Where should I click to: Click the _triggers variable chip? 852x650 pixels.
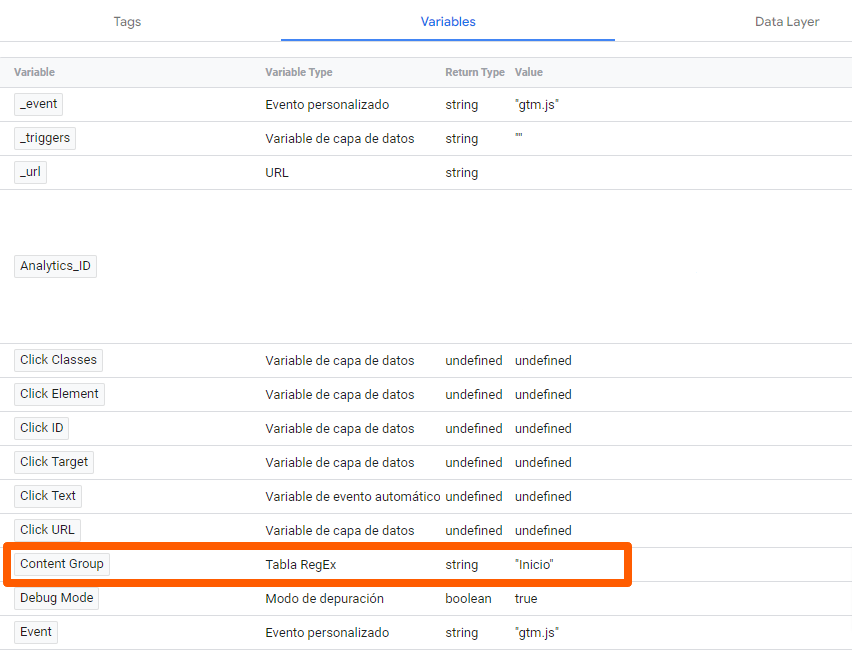click(x=45, y=138)
